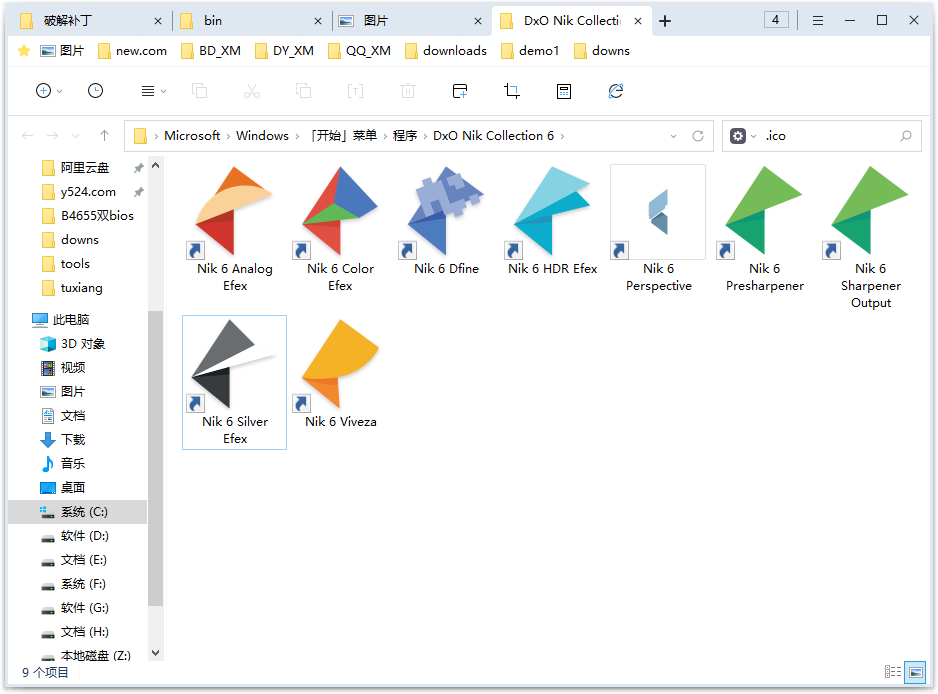This screenshot has height=694, width=938.
Task: Switch to large thumbnails view
Action: (915, 672)
